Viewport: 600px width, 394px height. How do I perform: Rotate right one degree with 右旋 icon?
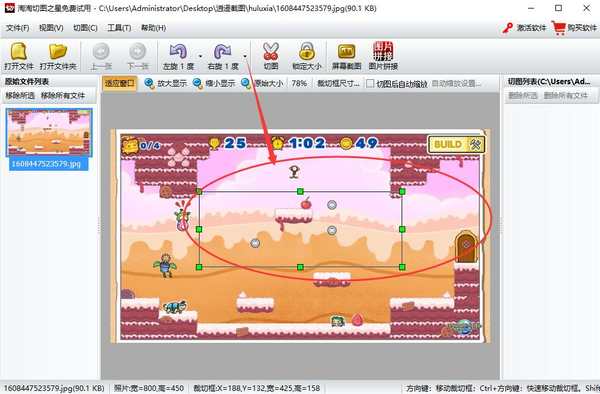(223, 51)
